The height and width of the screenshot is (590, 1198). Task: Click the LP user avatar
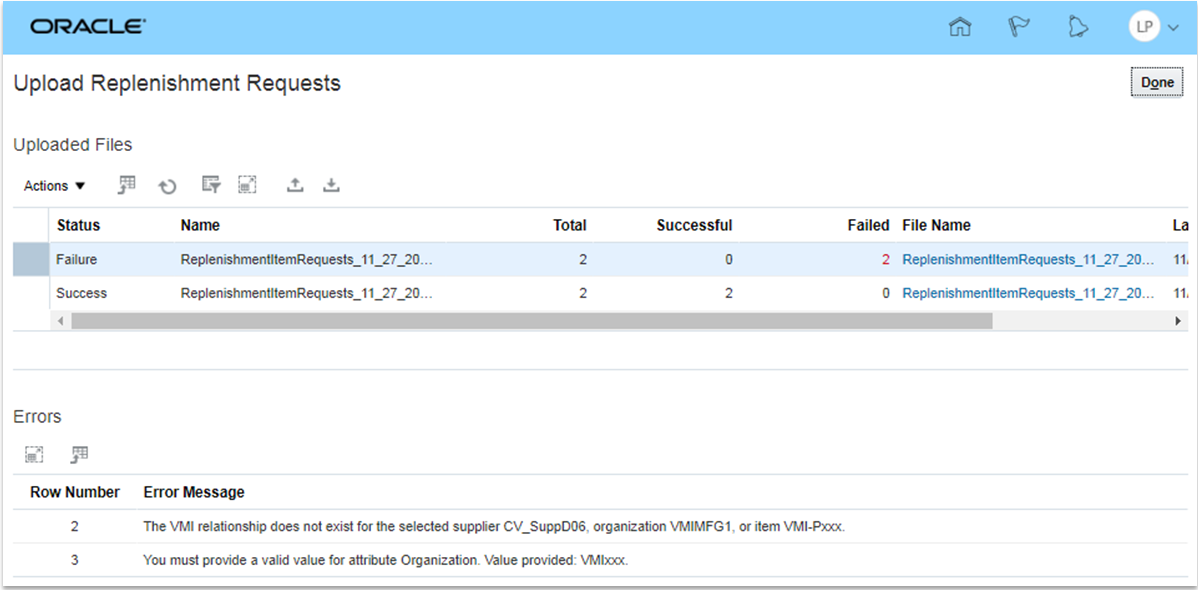pyautogui.click(x=1144, y=28)
